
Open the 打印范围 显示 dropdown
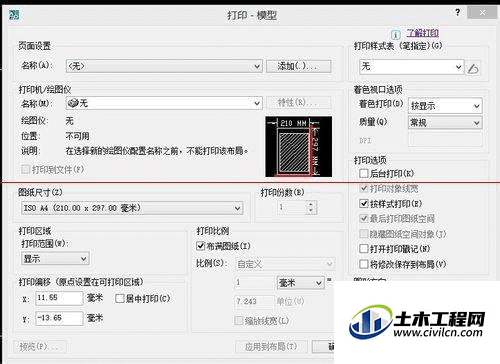(x=55, y=258)
